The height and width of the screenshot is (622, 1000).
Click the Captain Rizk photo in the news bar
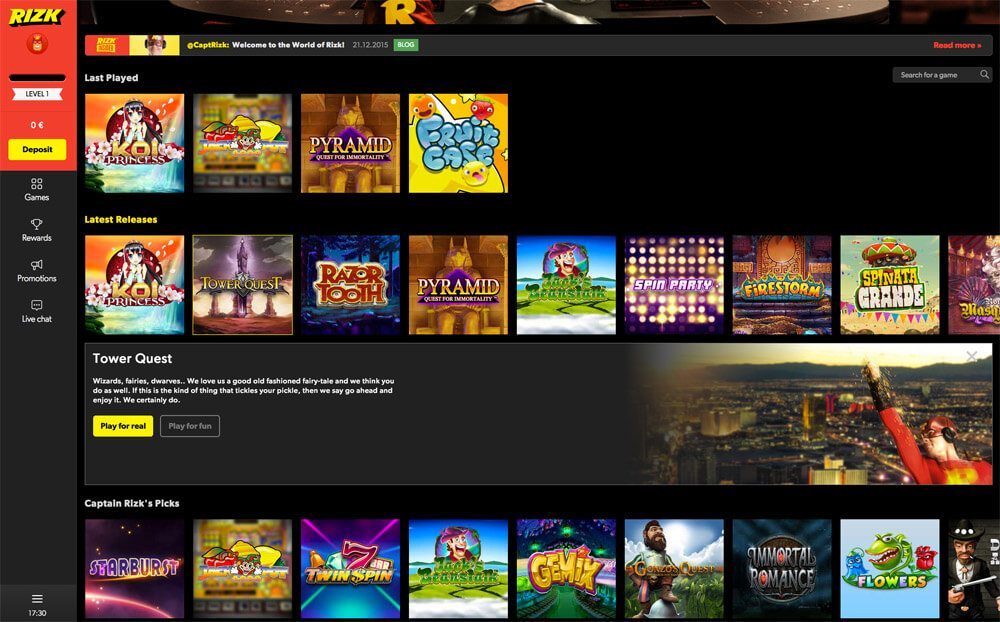[x=154, y=45]
